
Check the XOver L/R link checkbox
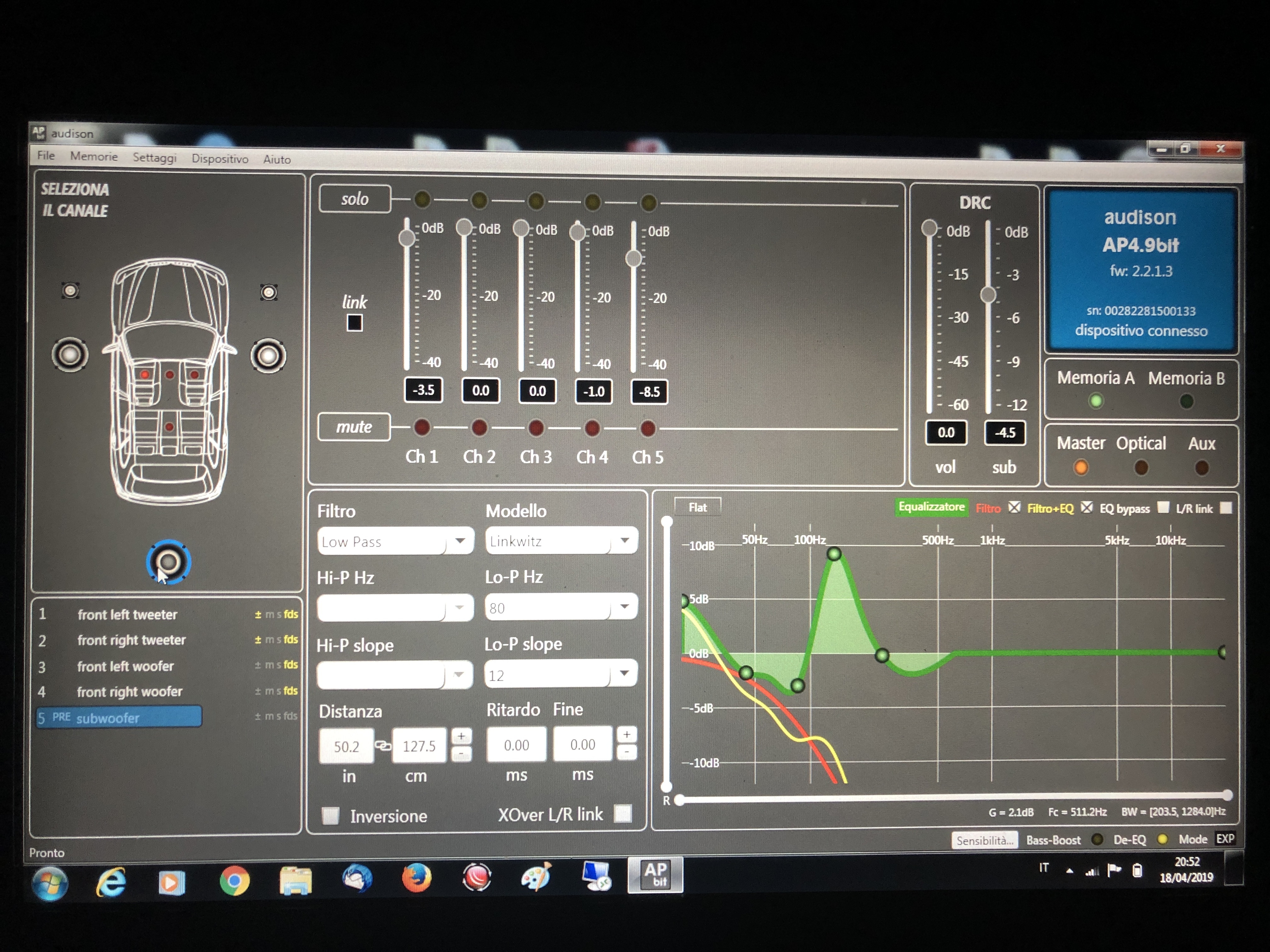pyautogui.click(x=623, y=813)
